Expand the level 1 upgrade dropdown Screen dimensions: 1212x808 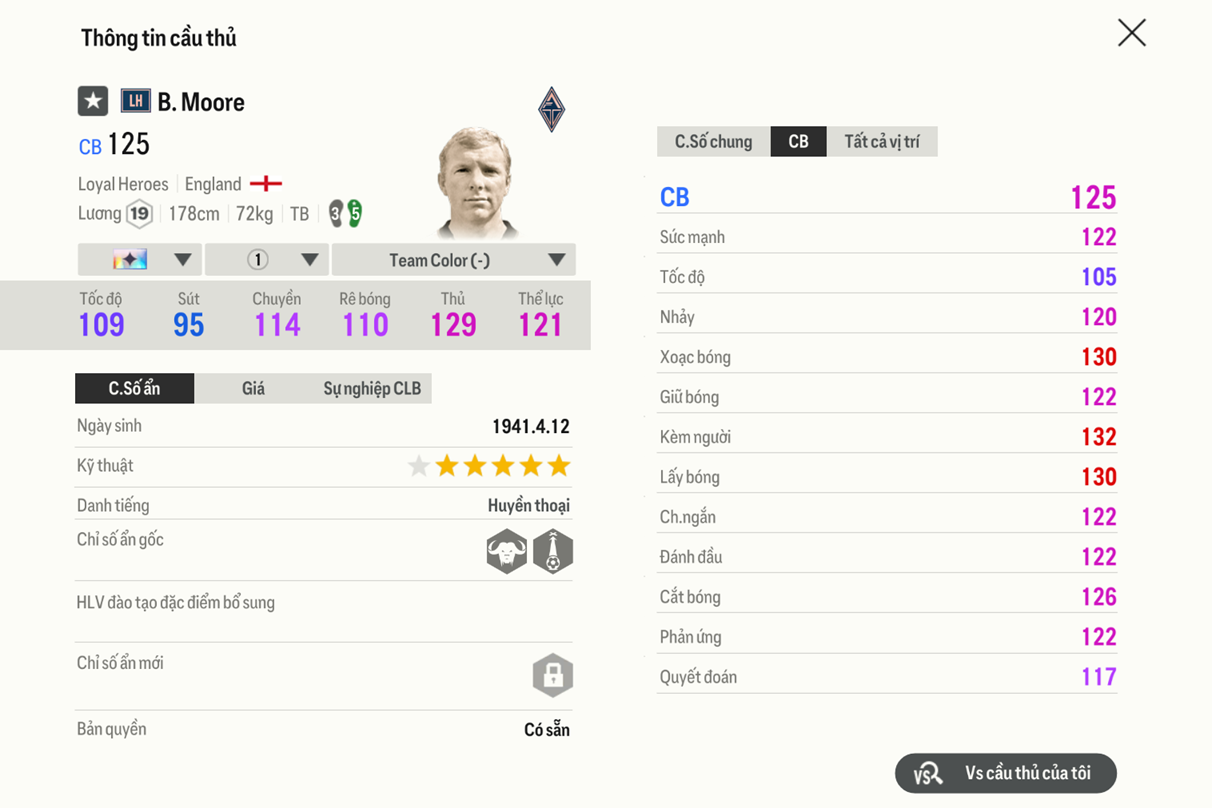click(x=266, y=259)
